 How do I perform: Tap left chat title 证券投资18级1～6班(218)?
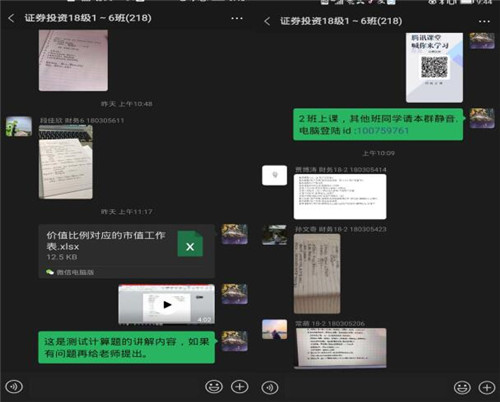88,18
